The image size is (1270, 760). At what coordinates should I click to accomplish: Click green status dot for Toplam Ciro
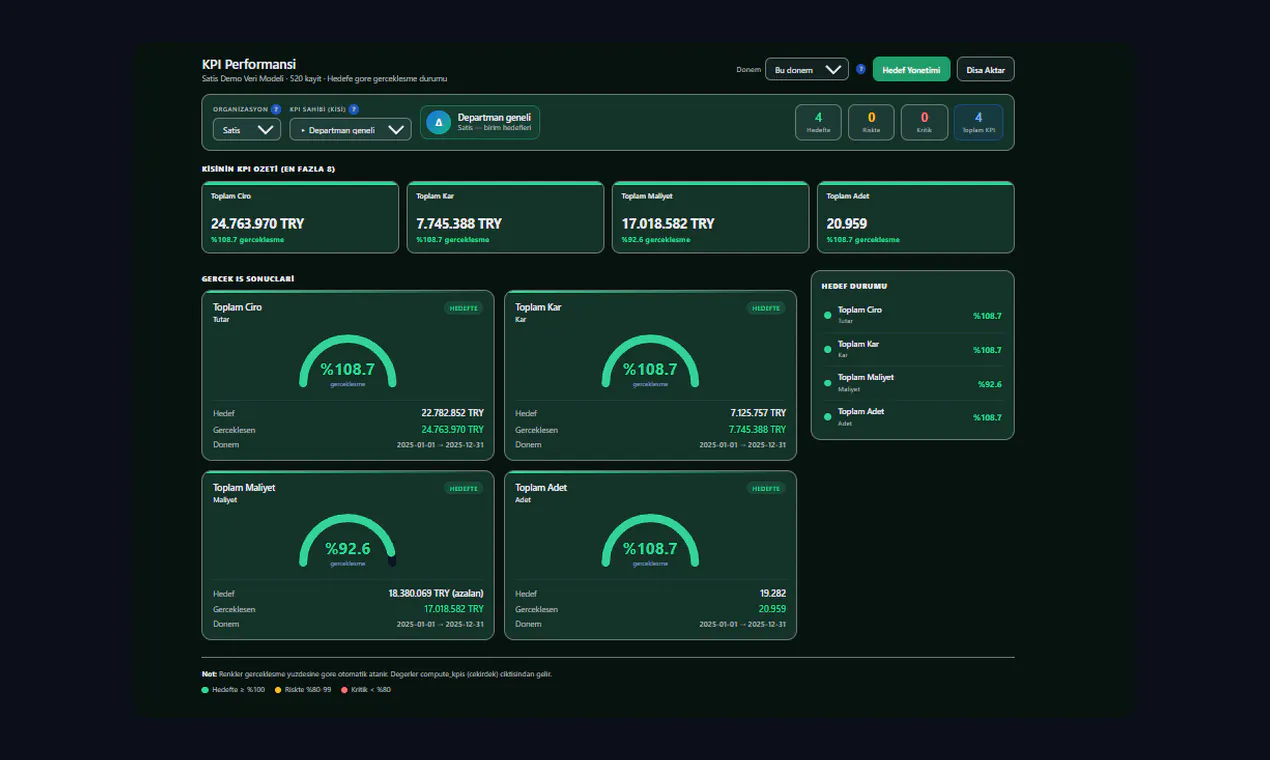(827, 315)
